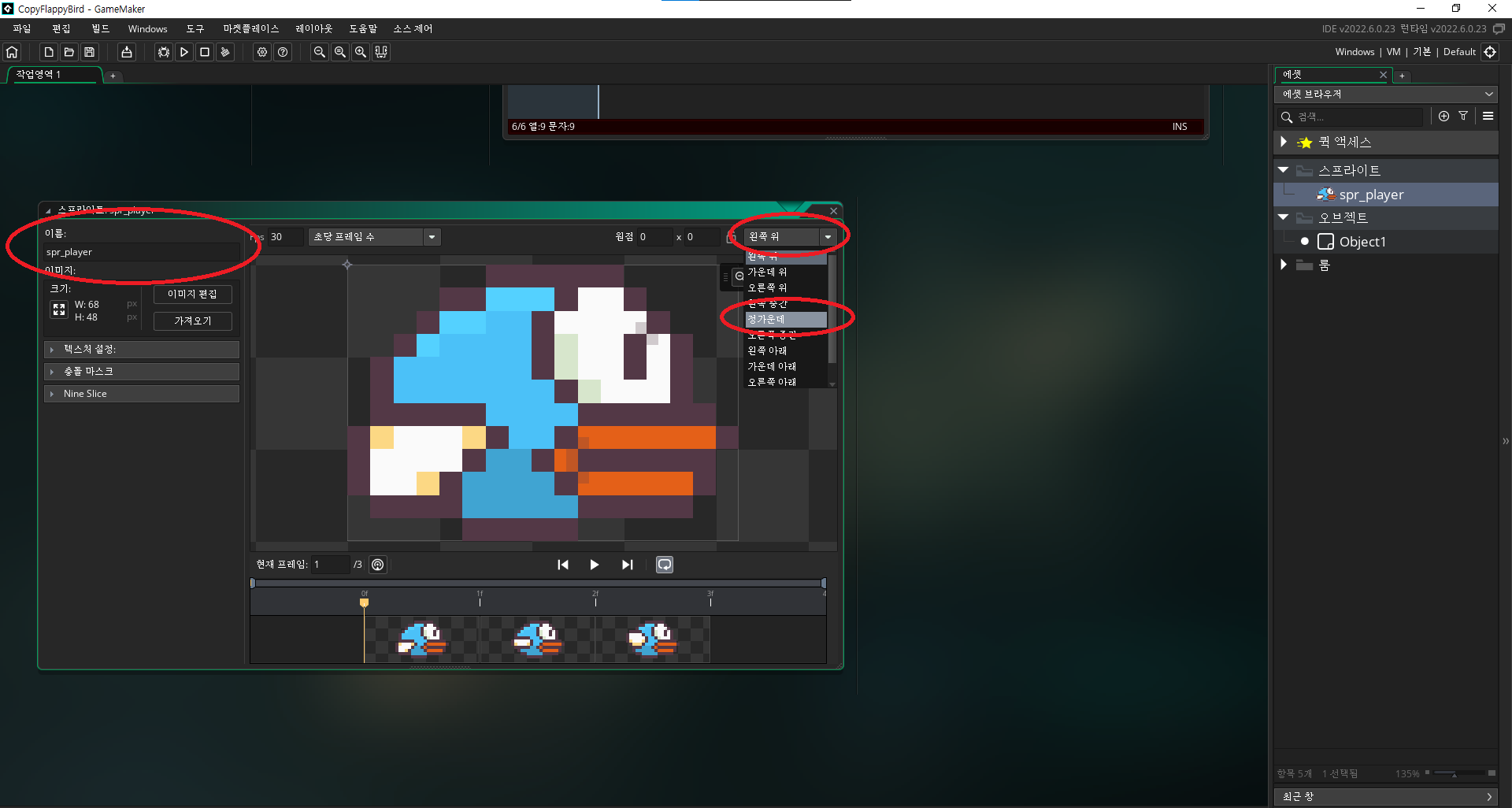Open the 마켓플레이스 menu
1512x808 pixels.
(251, 29)
